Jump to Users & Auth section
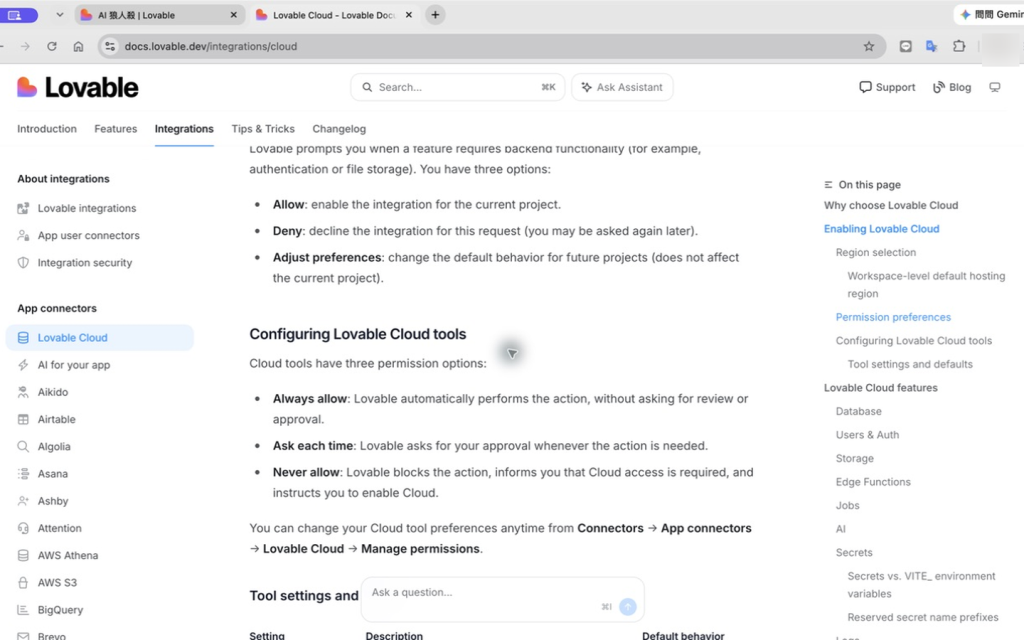1024x640 pixels. pos(867,434)
